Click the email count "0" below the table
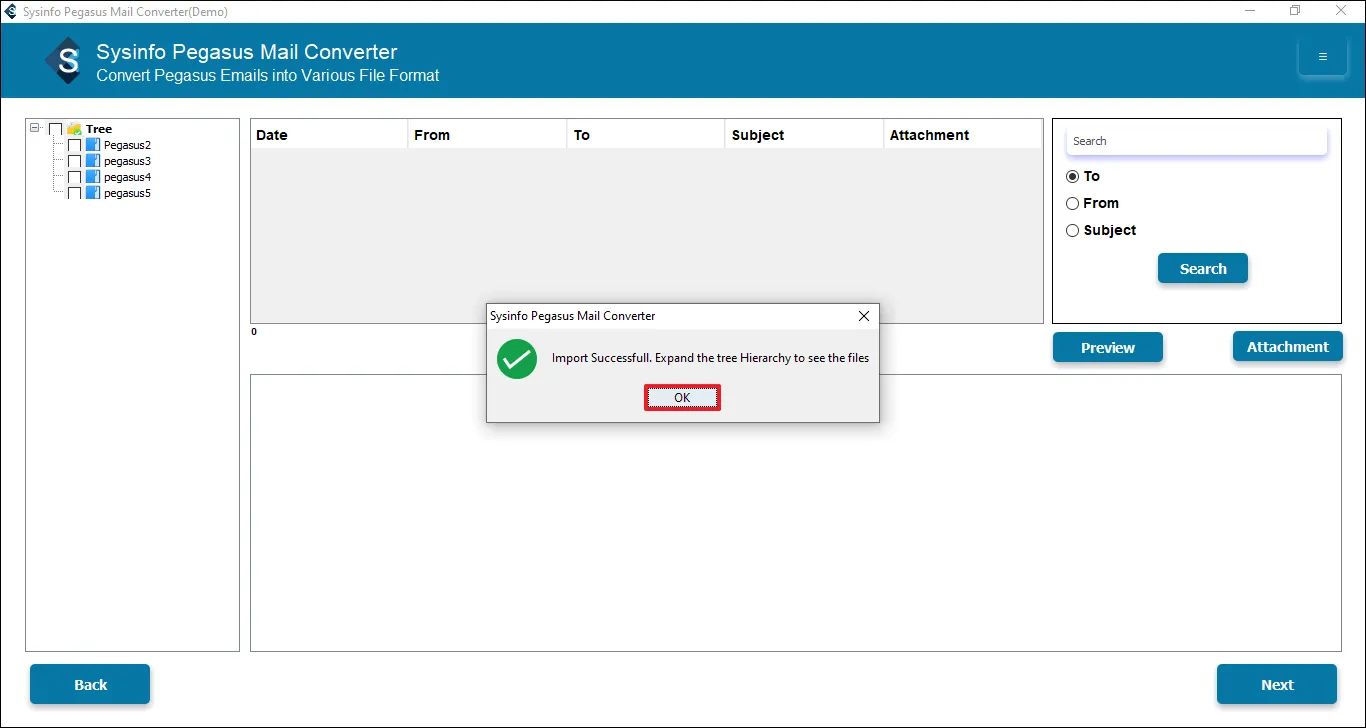This screenshot has height=728, width=1366. (x=254, y=332)
